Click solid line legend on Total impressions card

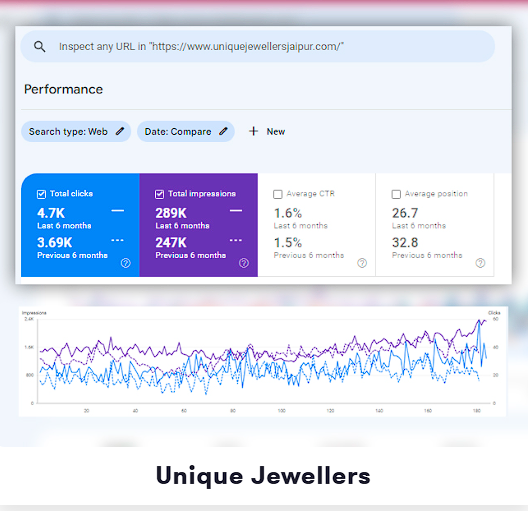coord(236,211)
